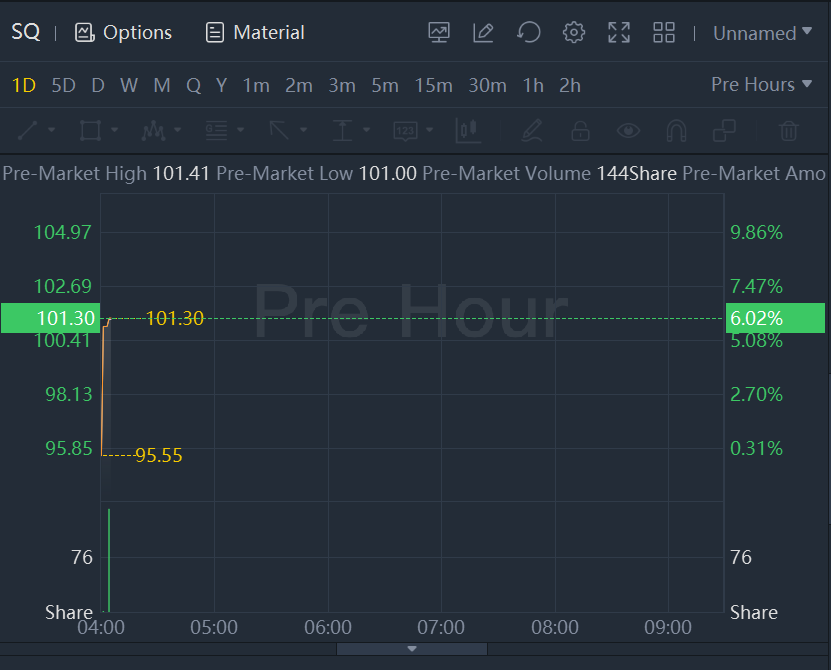Open the Unnamed layout dropdown
831x670 pixels.
tap(762, 33)
